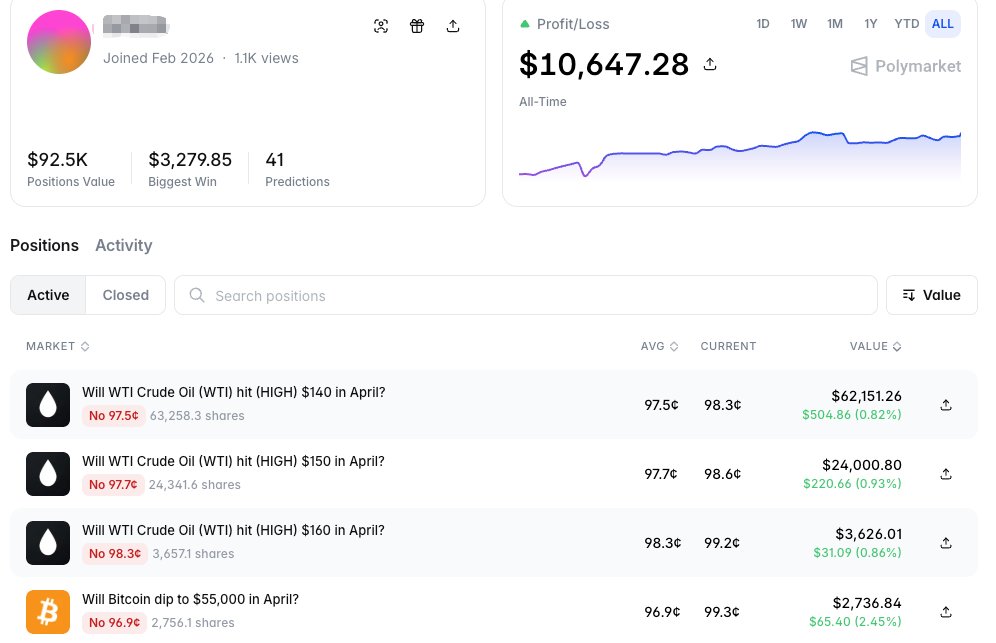This screenshot has height=643, width=996.
Task: Open the Value sort dropdown
Action: coord(931,295)
